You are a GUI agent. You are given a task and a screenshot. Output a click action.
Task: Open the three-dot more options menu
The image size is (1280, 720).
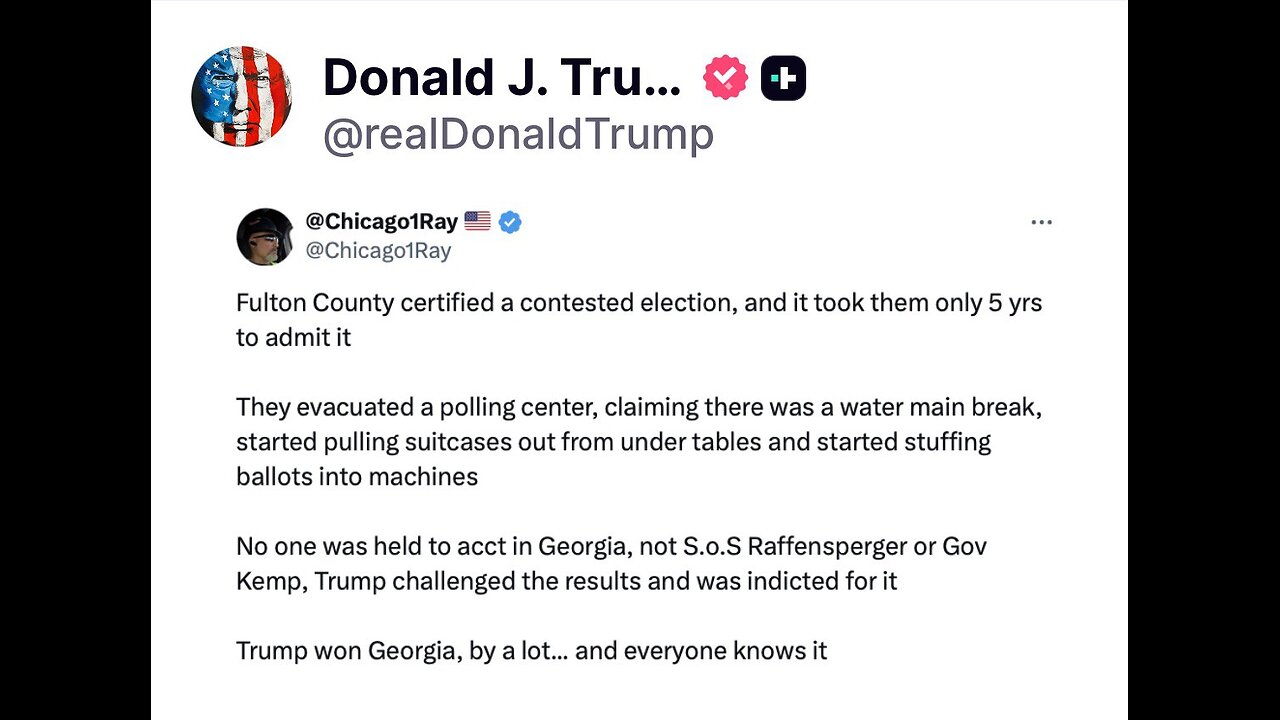pos(1041,223)
